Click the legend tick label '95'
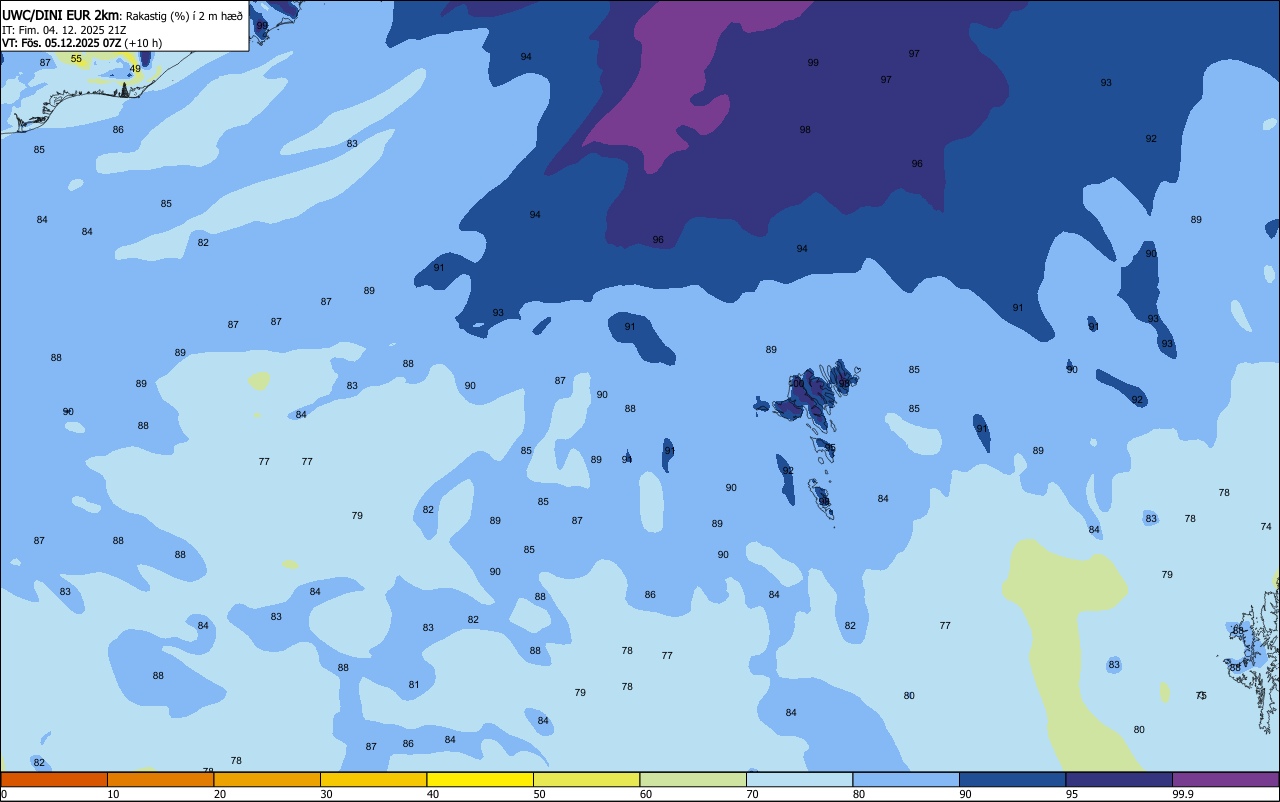This screenshot has width=1280, height=802. pyautogui.click(x=1072, y=794)
